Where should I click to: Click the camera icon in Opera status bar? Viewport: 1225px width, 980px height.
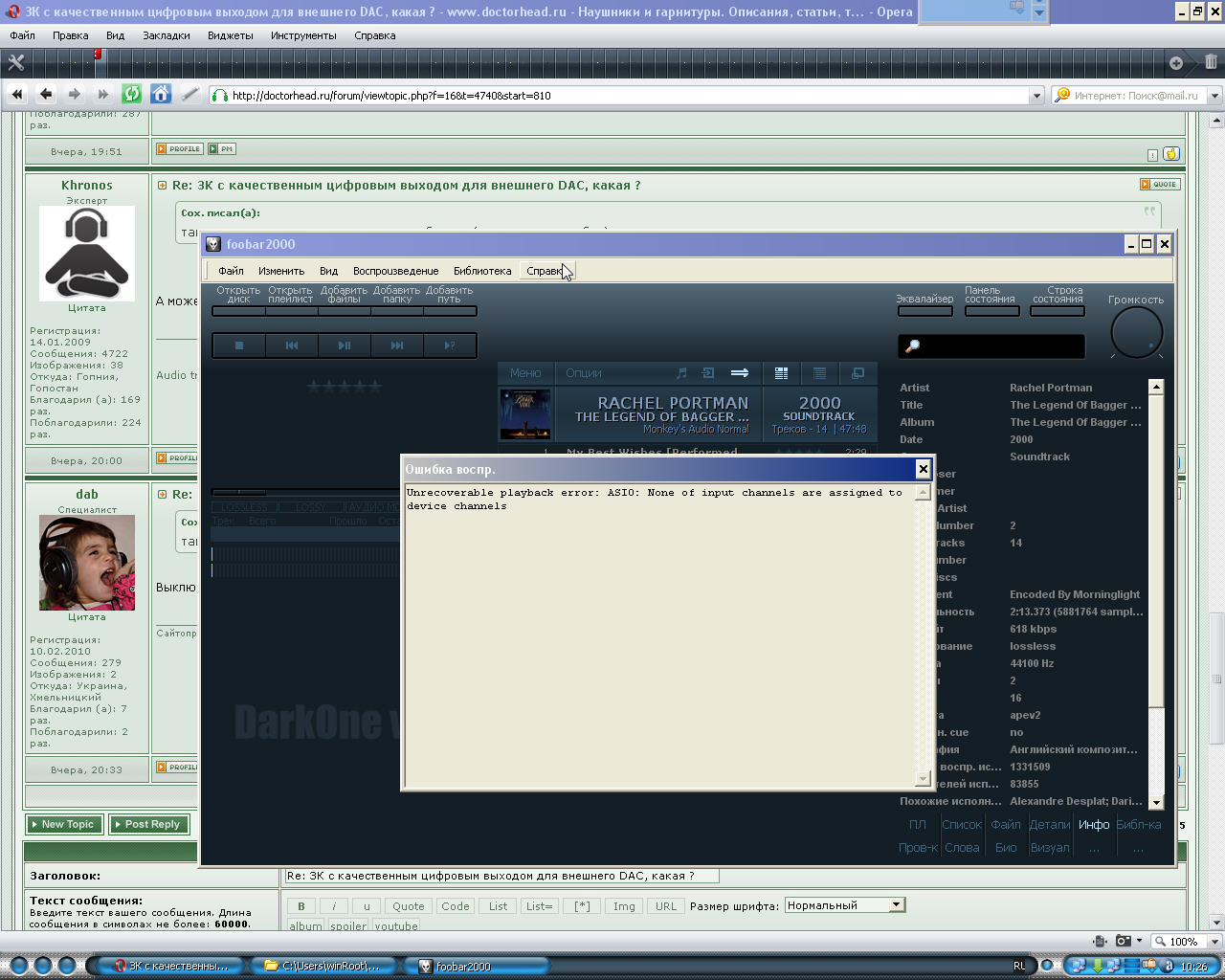(1124, 941)
